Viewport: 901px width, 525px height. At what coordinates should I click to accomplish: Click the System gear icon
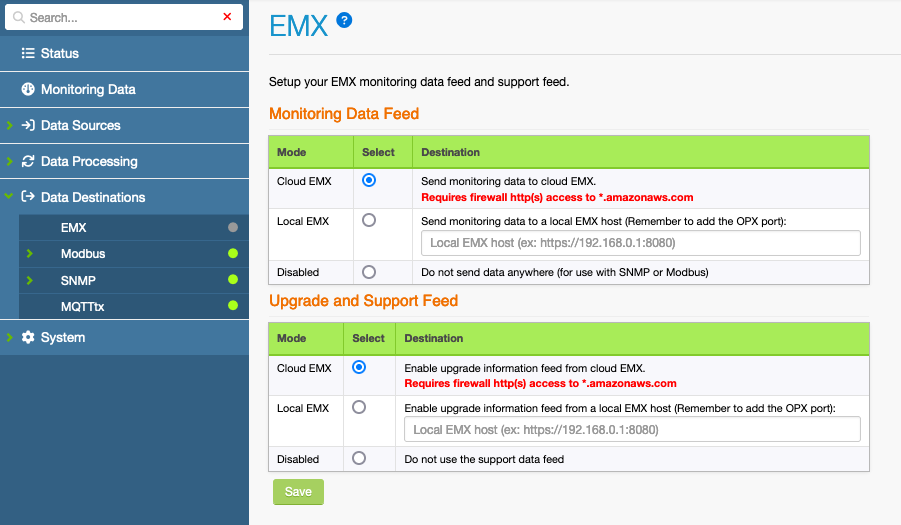(28, 337)
